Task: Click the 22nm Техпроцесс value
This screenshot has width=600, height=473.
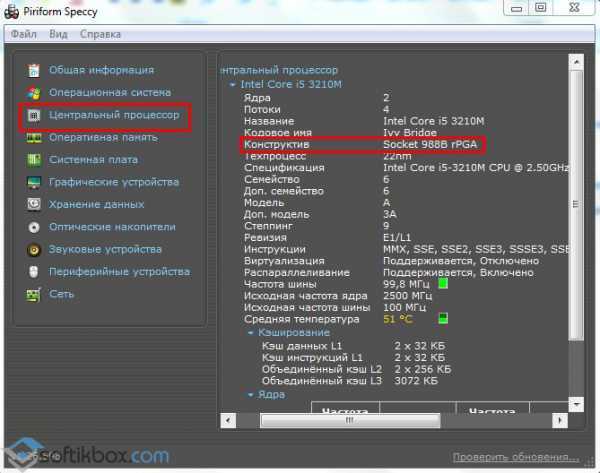Action: [x=397, y=156]
